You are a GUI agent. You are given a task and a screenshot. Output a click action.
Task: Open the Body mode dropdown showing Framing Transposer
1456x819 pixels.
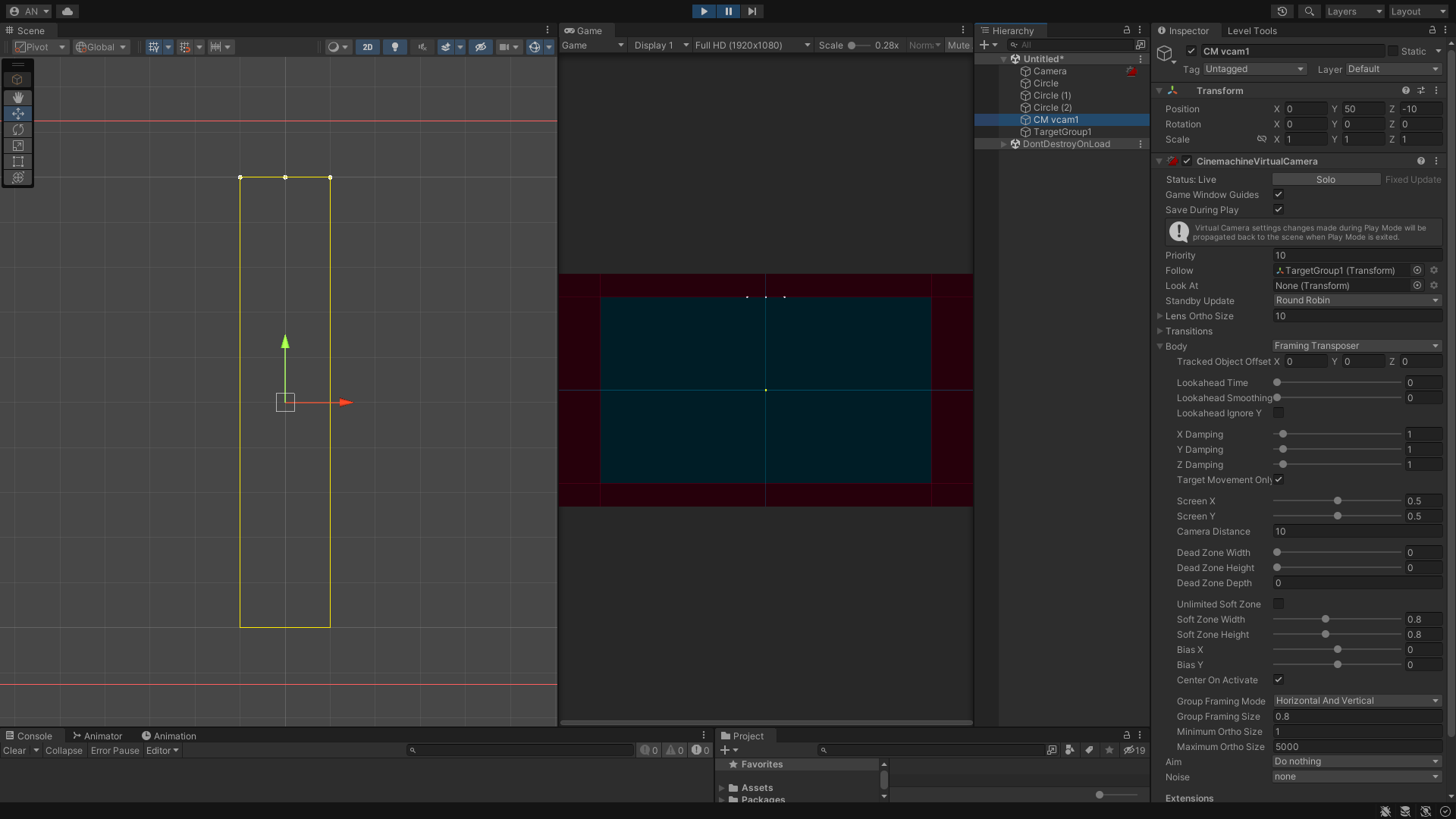coord(1356,346)
